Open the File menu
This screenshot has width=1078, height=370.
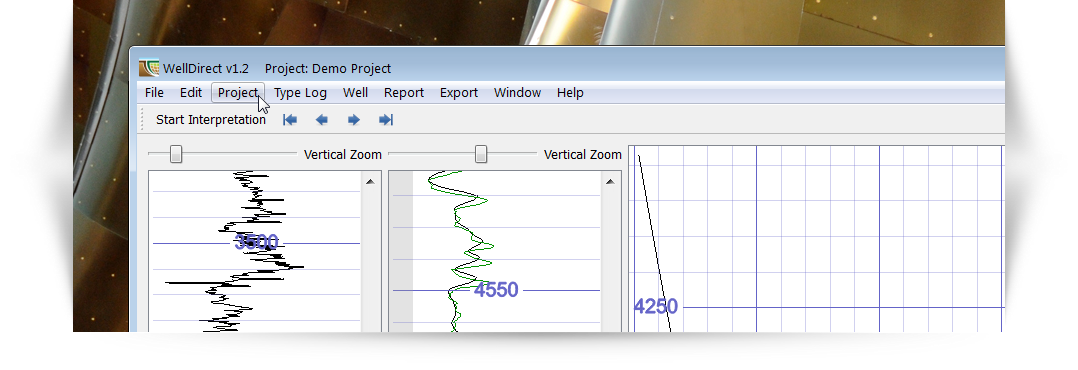(154, 93)
